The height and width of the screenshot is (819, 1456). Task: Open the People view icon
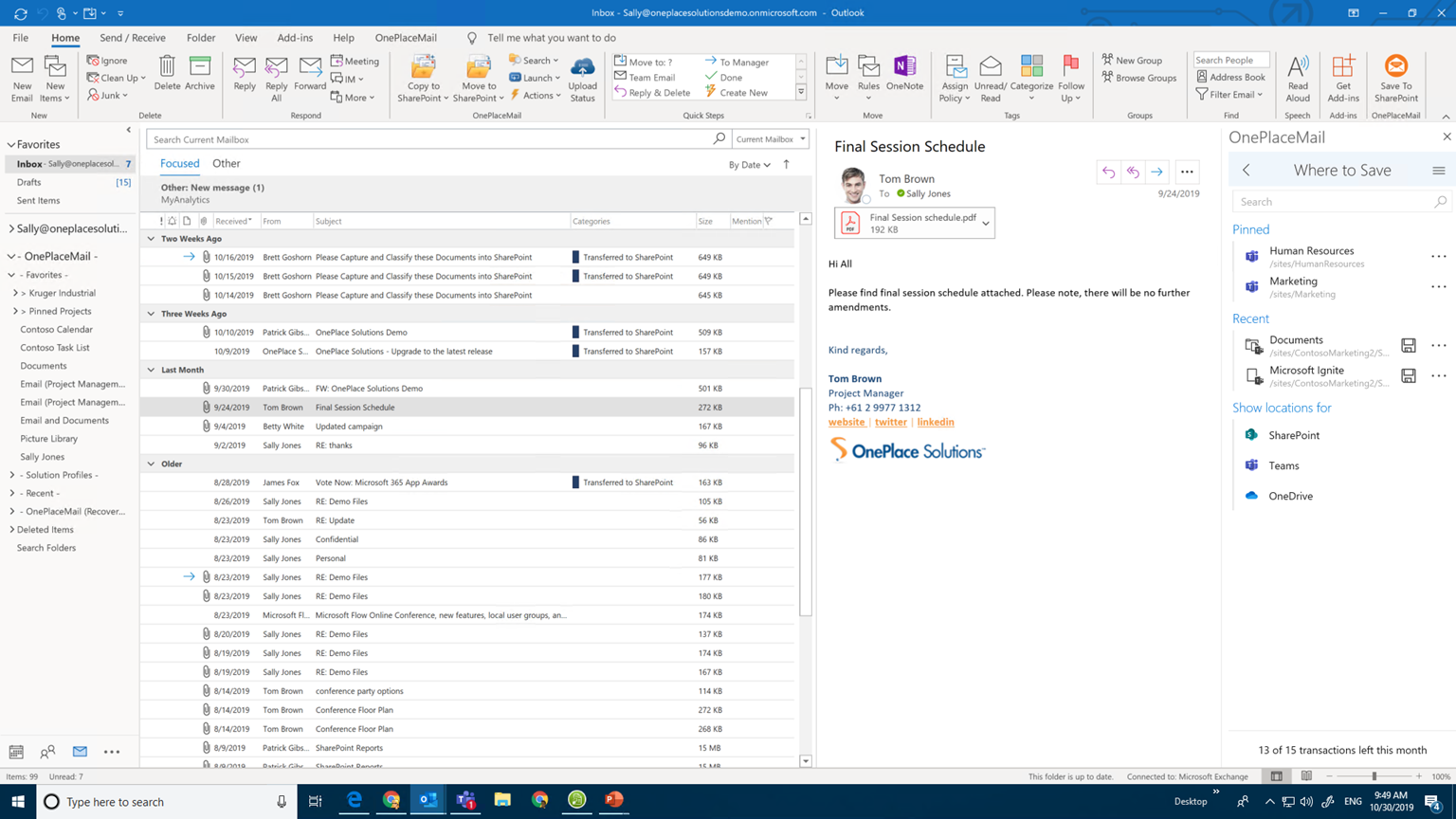click(47, 752)
